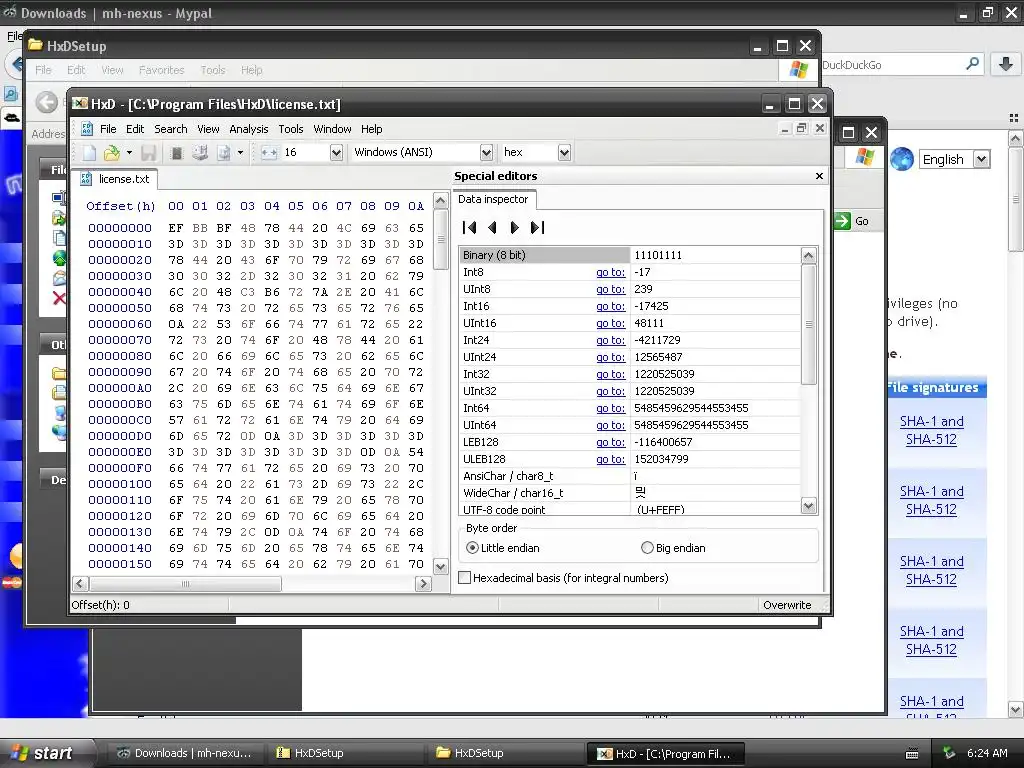
Task: Click in the DuckDuckGo search field
Action: 891,65
